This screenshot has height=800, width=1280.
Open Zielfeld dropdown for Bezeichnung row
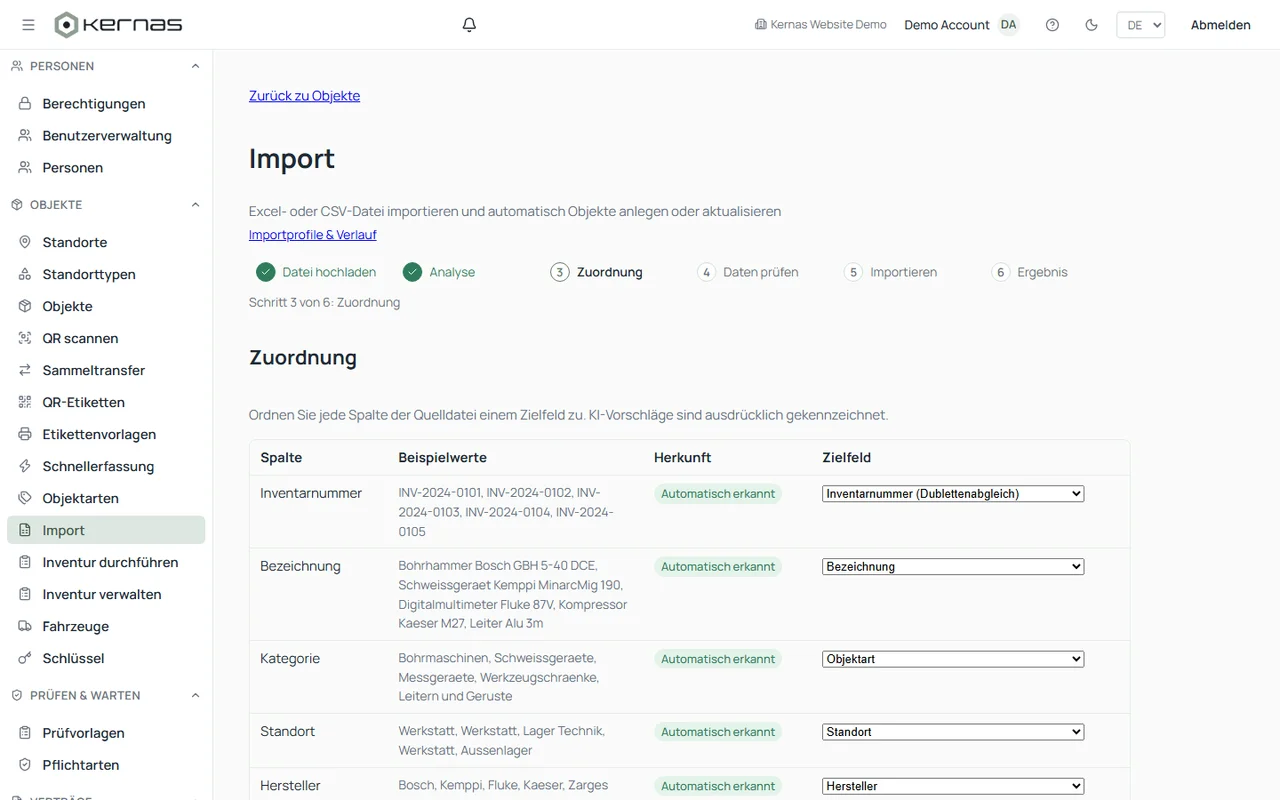coord(953,567)
